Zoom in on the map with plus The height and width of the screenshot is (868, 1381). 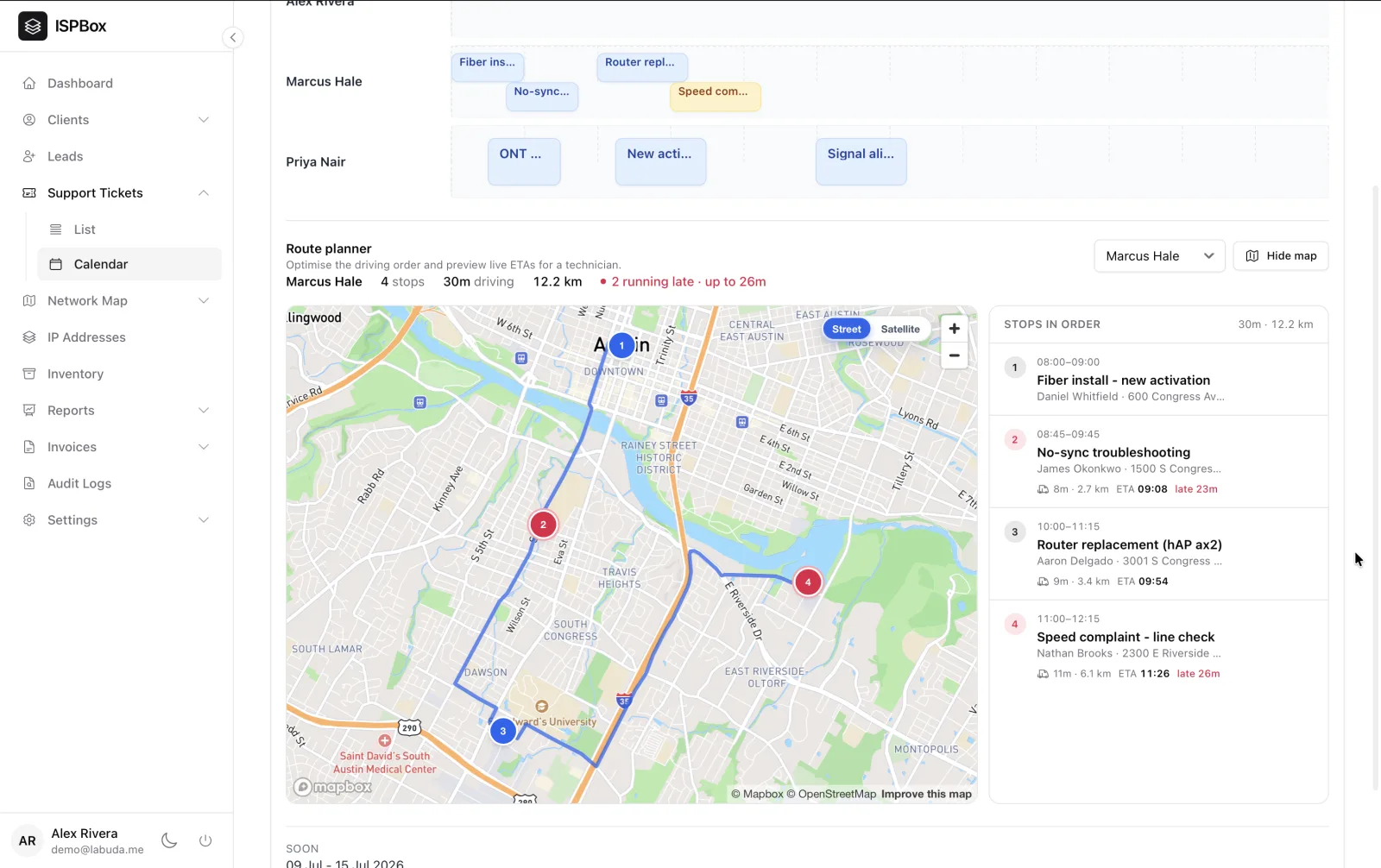pos(954,329)
